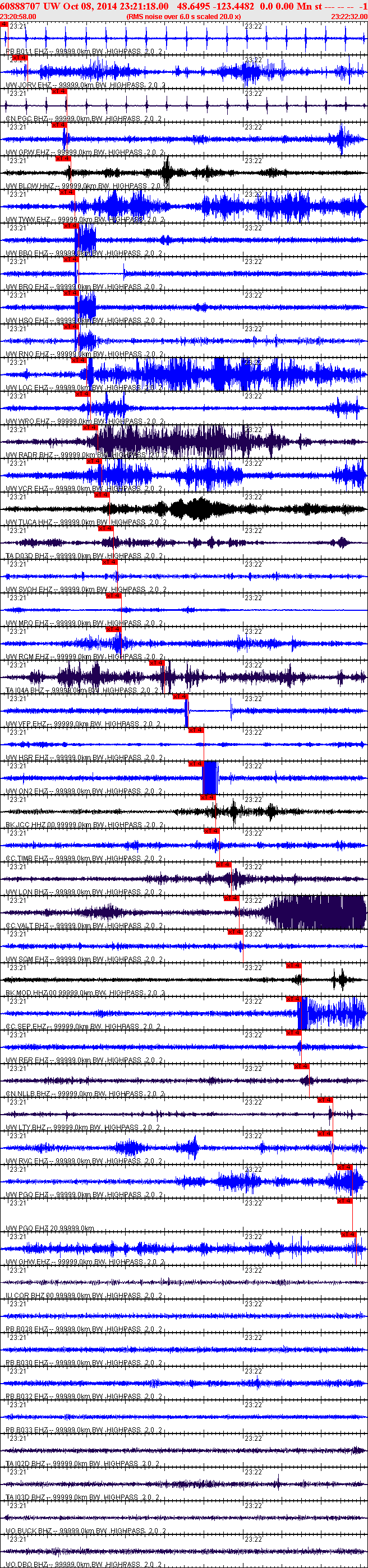Screen dimensions: 368x1568
Task: Click the start time label 23:20:58.00
Action: click(19, 16)
